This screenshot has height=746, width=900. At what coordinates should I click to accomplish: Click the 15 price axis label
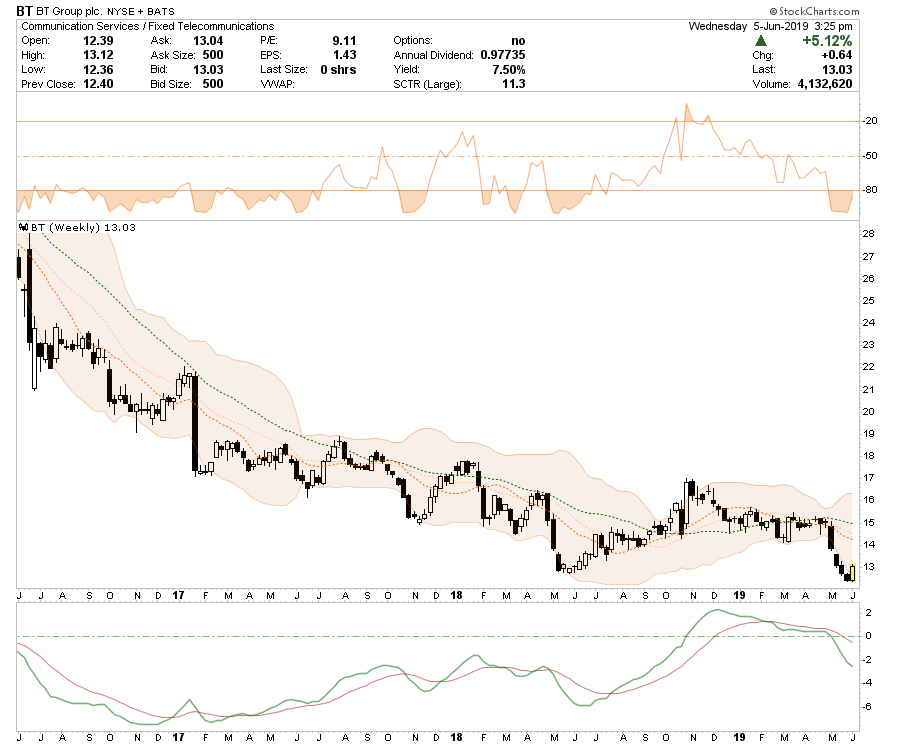[868, 522]
